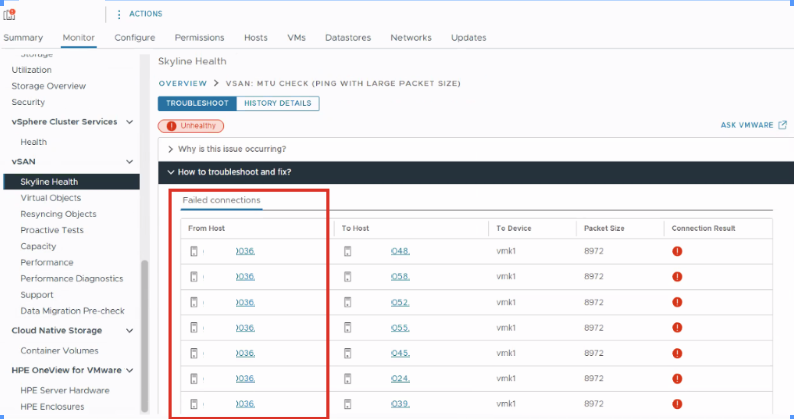Viewport: 794px width, 419px height.
Task: Click the cluster icon at top left
Action: (x=10, y=14)
